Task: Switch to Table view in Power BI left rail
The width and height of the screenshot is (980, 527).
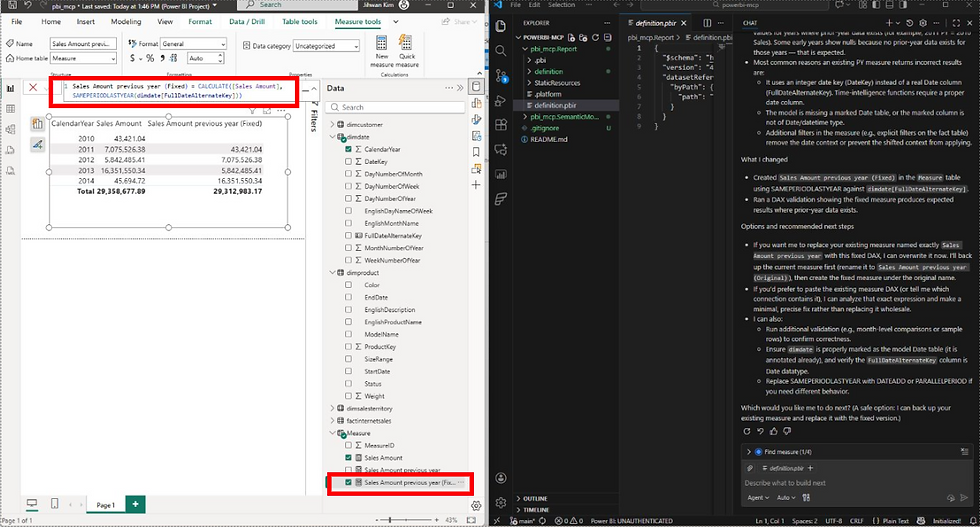Action: (x=10, y=109)
